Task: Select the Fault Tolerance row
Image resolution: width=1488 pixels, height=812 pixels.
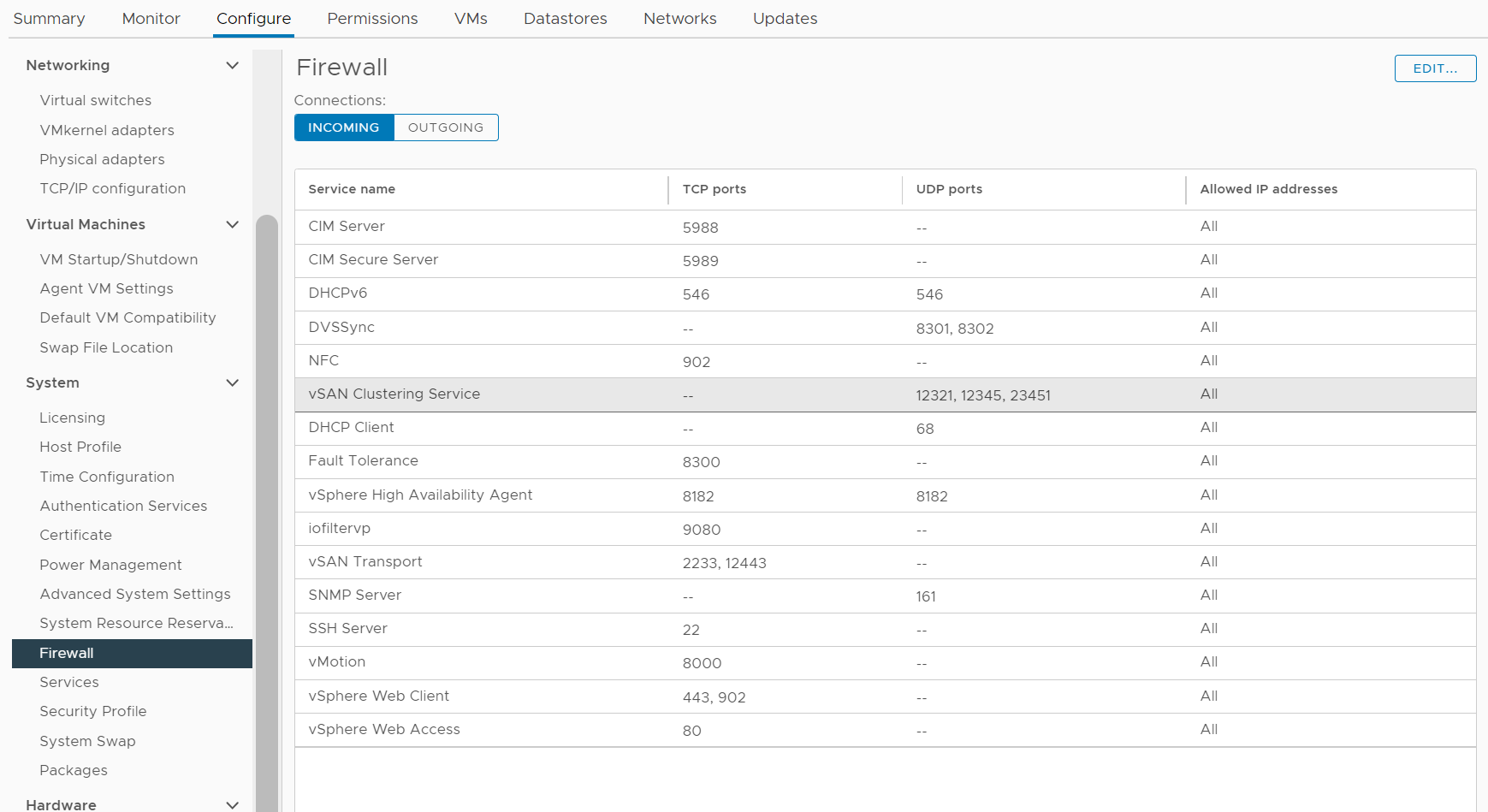Action: 885,461
